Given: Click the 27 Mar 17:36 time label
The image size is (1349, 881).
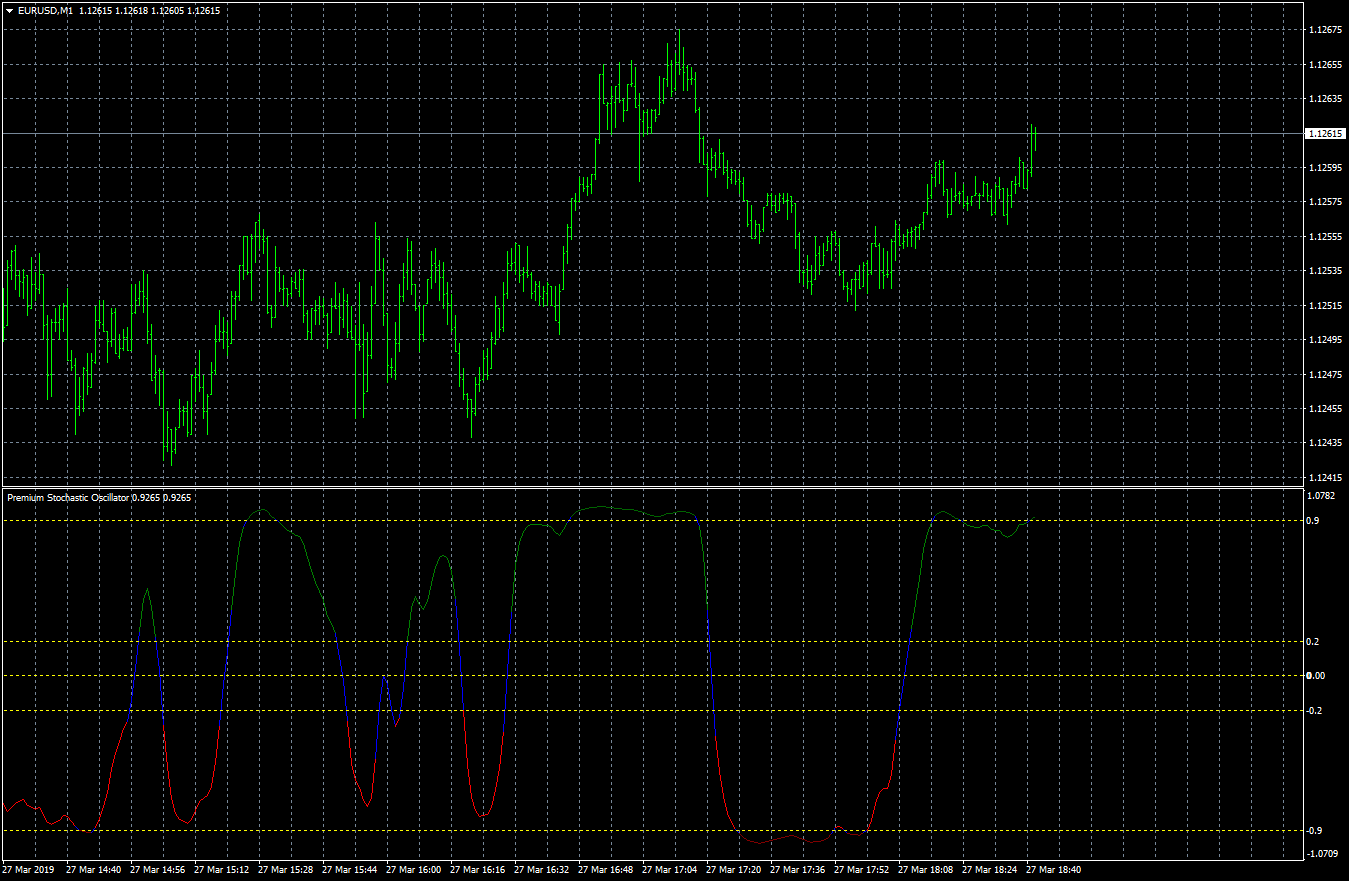Looking at the screenshot, I should pos(798,870).
